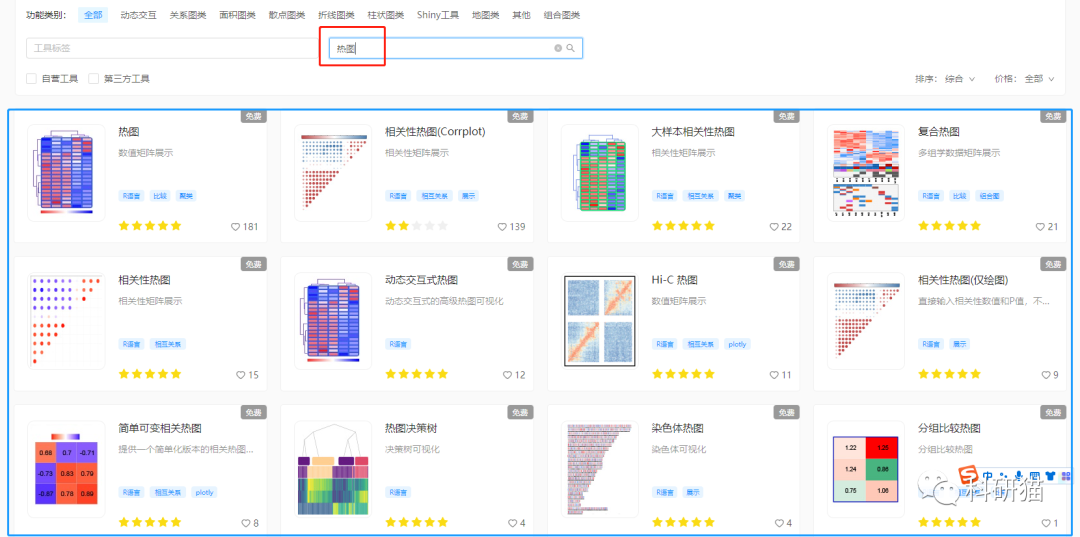This screenshot has height=537, width=1080.
Task: Choose the 面积图类 category
Action: pyautogui.click(x=237, y=14)
